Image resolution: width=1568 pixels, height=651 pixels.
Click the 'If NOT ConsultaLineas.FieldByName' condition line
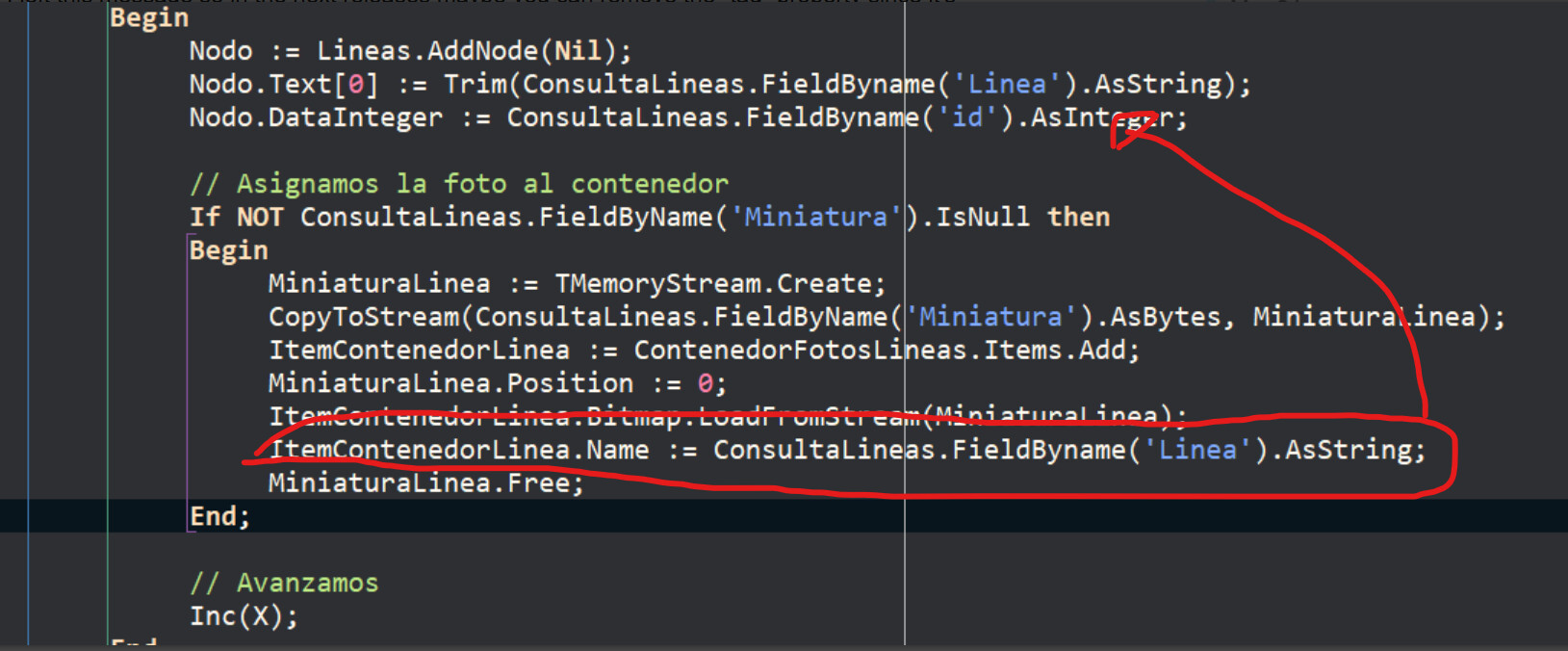pyautogui.click(x=650, y=218)
